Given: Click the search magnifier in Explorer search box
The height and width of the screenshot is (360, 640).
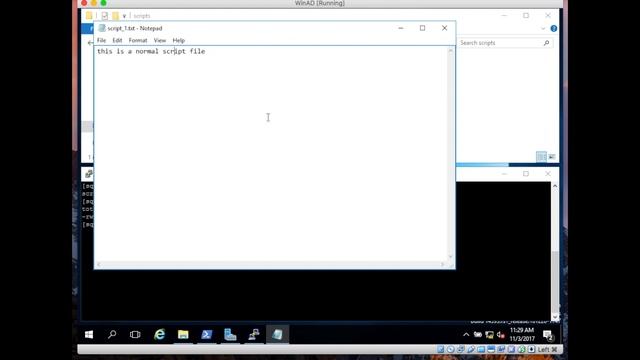Looking at the screenshot, I should click(547, 43).
